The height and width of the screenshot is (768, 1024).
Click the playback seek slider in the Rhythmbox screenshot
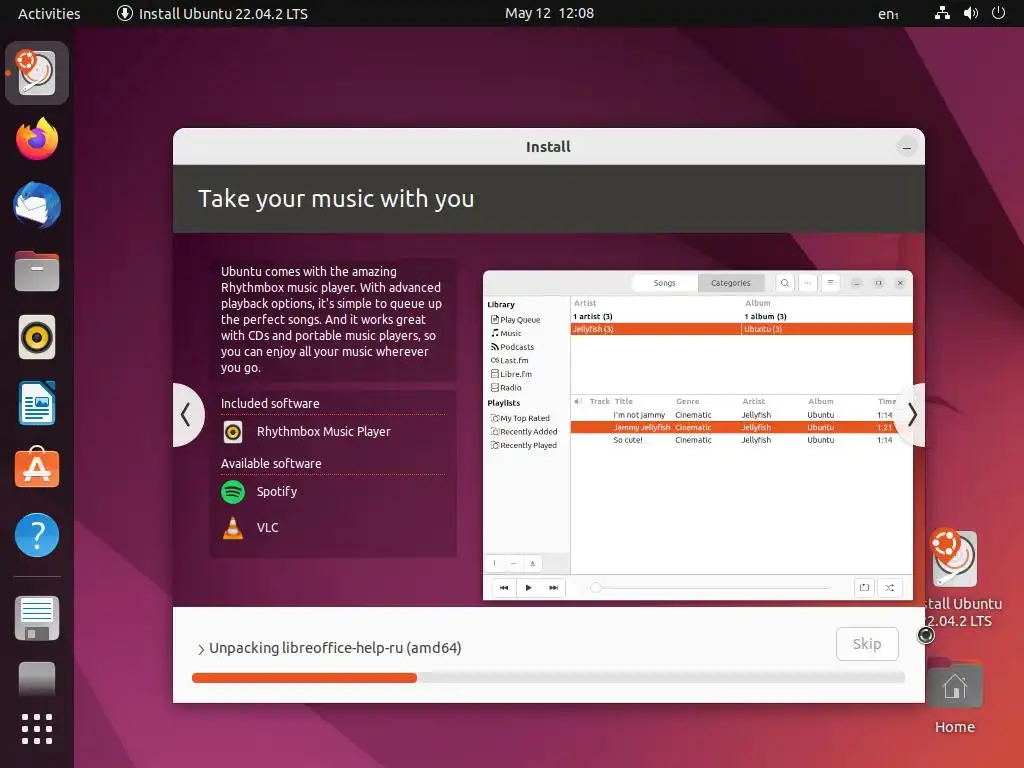(x=711, y=588)
